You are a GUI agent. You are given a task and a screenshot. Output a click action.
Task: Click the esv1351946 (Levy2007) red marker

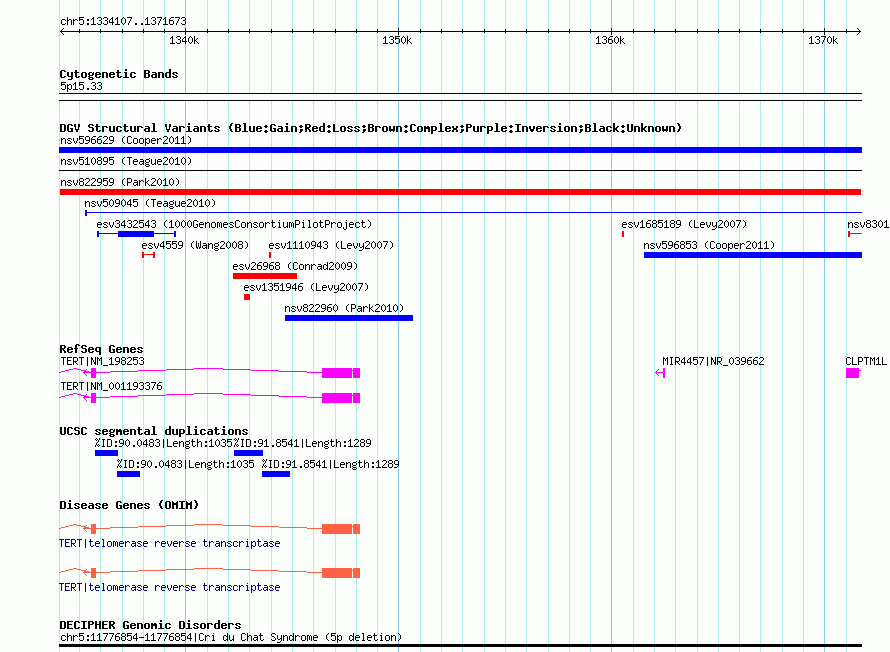click(x=247, y=297)
